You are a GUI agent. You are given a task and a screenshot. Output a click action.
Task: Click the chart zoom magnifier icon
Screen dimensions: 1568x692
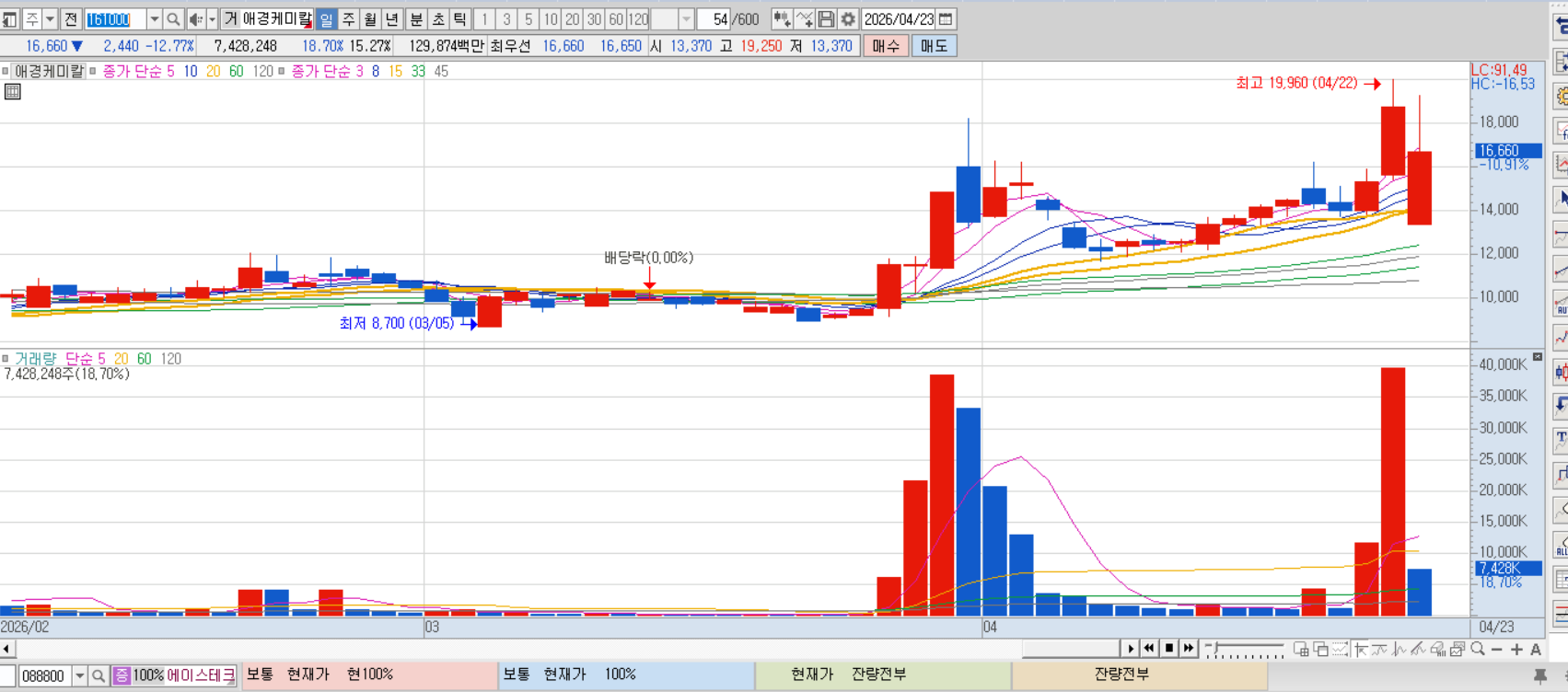point(1477,649)
